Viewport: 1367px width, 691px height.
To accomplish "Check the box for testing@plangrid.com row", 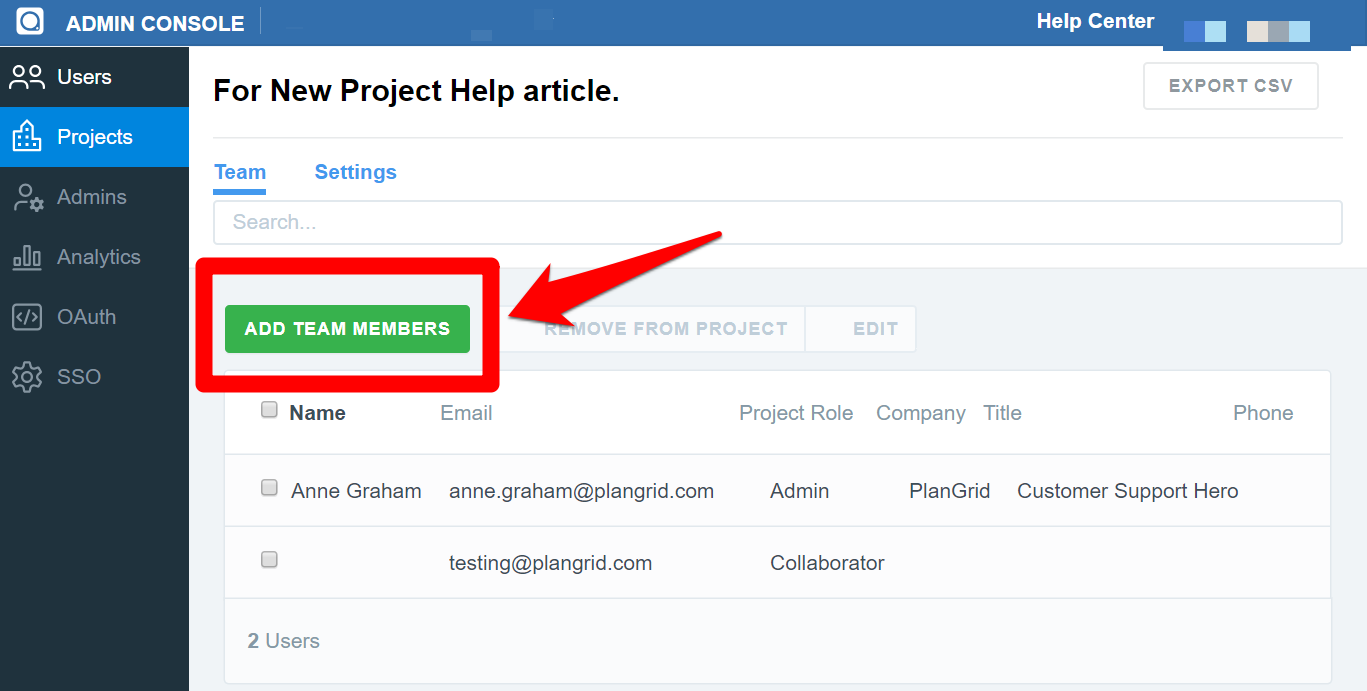I will [269, 560].
